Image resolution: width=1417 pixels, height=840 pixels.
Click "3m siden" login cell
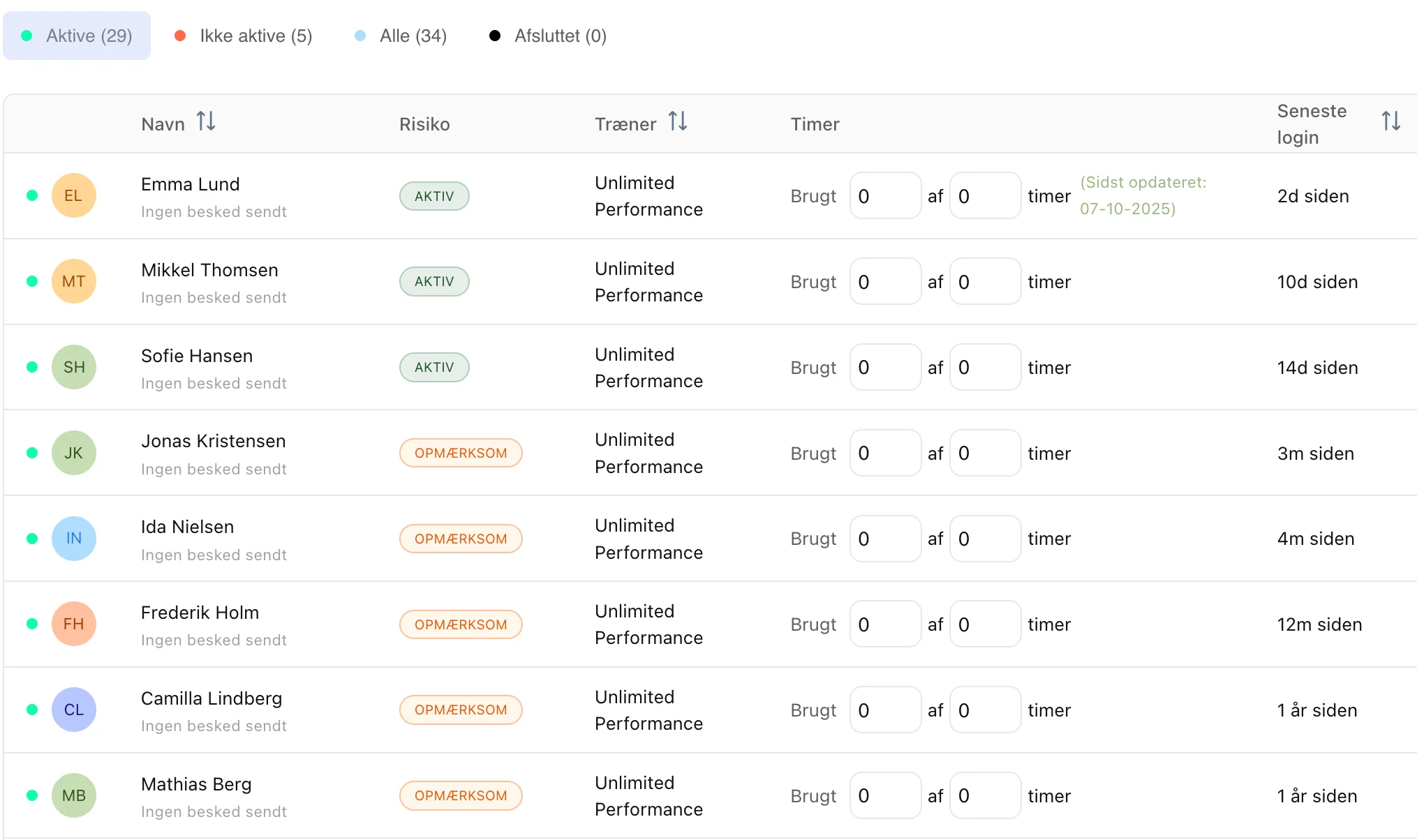[x=1316, y=453]
